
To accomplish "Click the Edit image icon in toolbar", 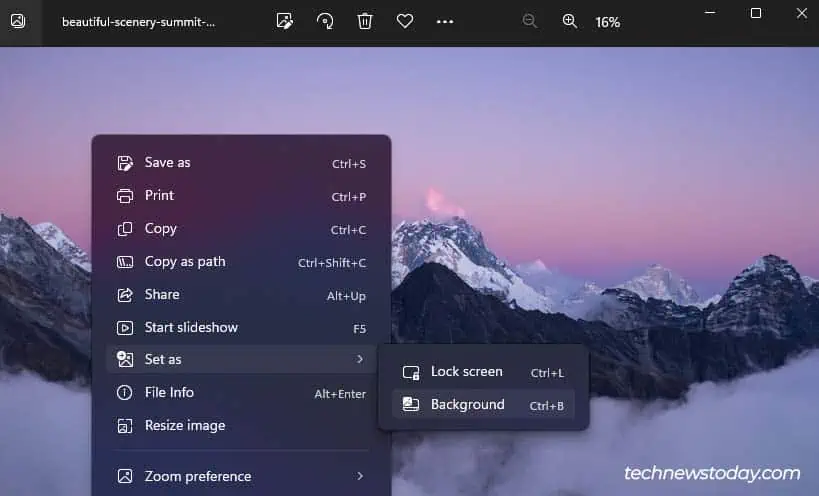I will point(285,21).
